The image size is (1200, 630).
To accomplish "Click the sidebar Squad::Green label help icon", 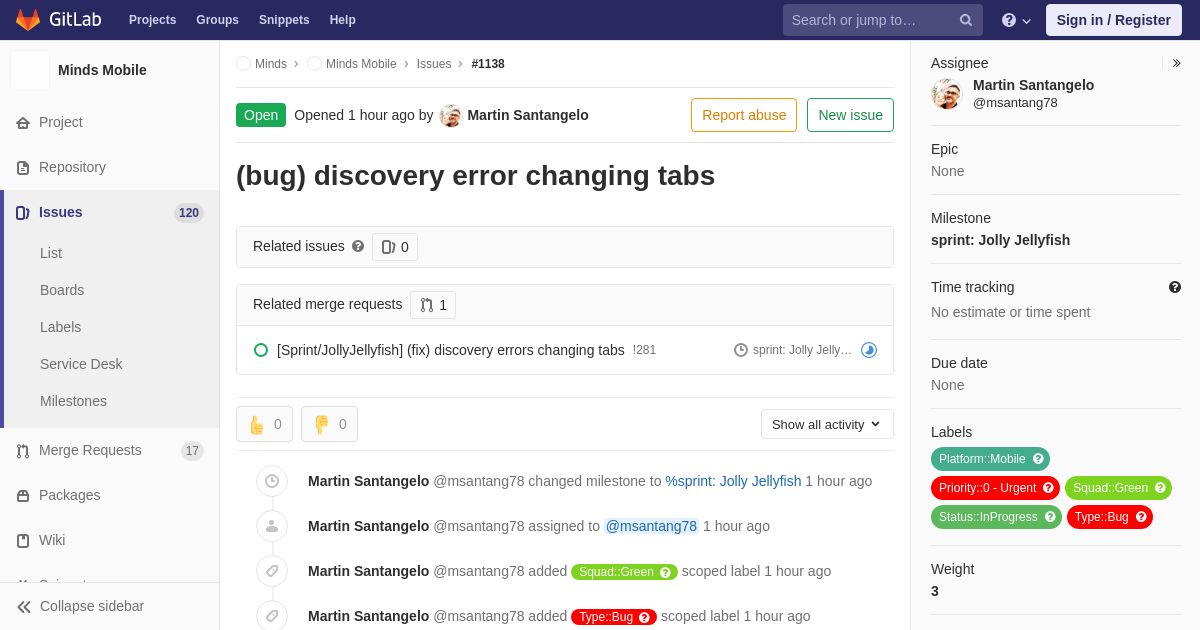I will coord(1160,488).
